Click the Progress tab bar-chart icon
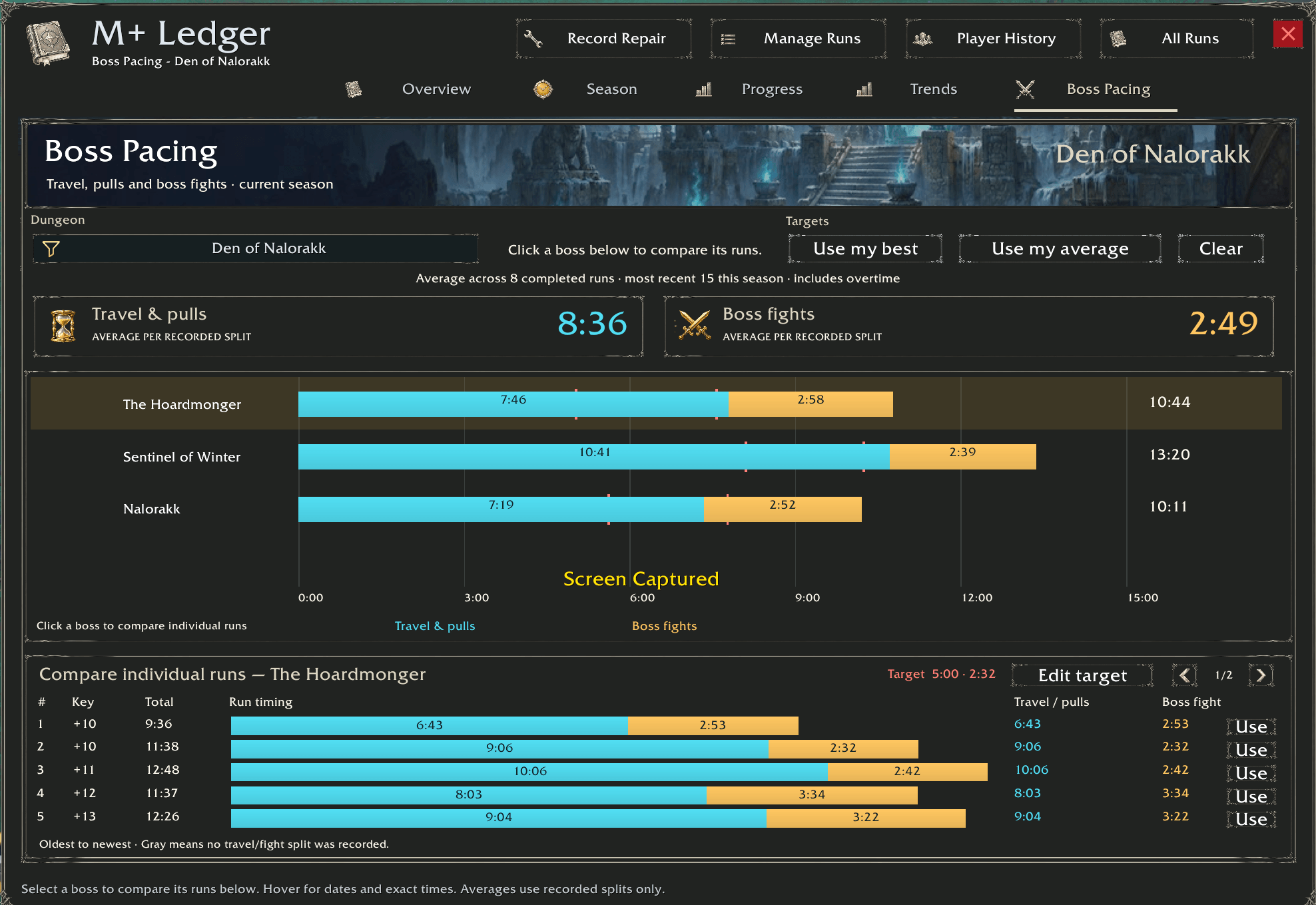1316x905 pixels. [x=703, y=89]
